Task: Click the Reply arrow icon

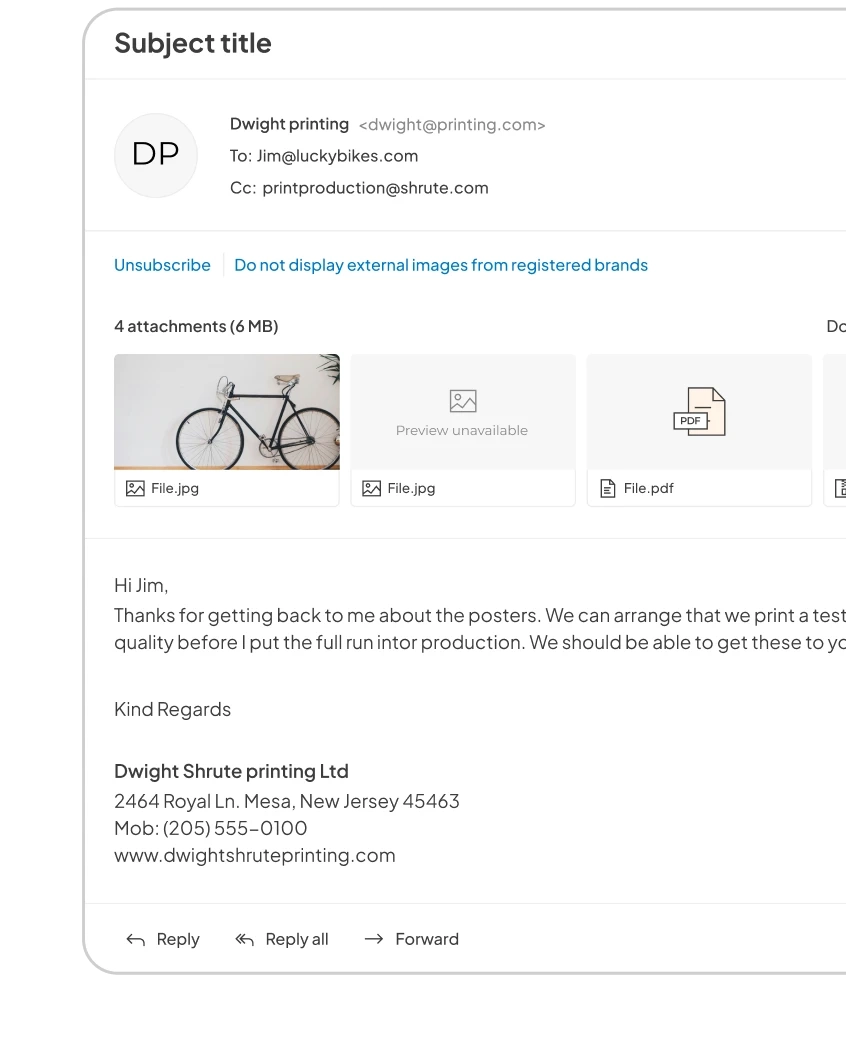Action: pyautogui.click(x=135, y=939)
